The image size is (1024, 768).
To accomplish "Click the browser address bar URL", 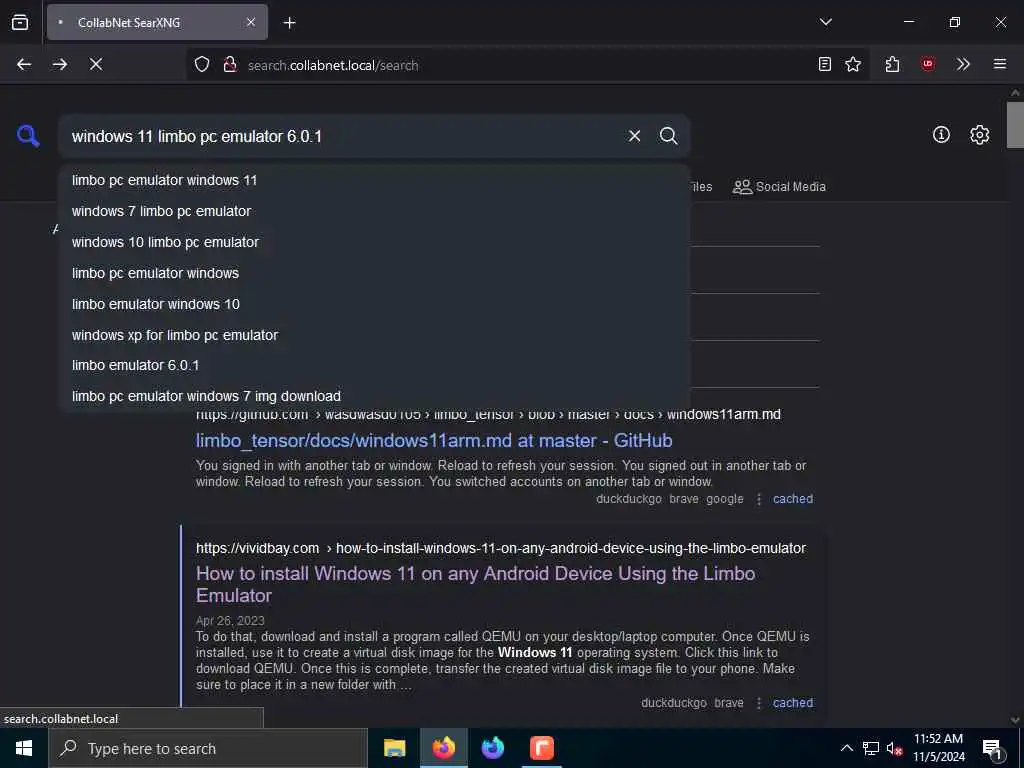I will point(333,65).
